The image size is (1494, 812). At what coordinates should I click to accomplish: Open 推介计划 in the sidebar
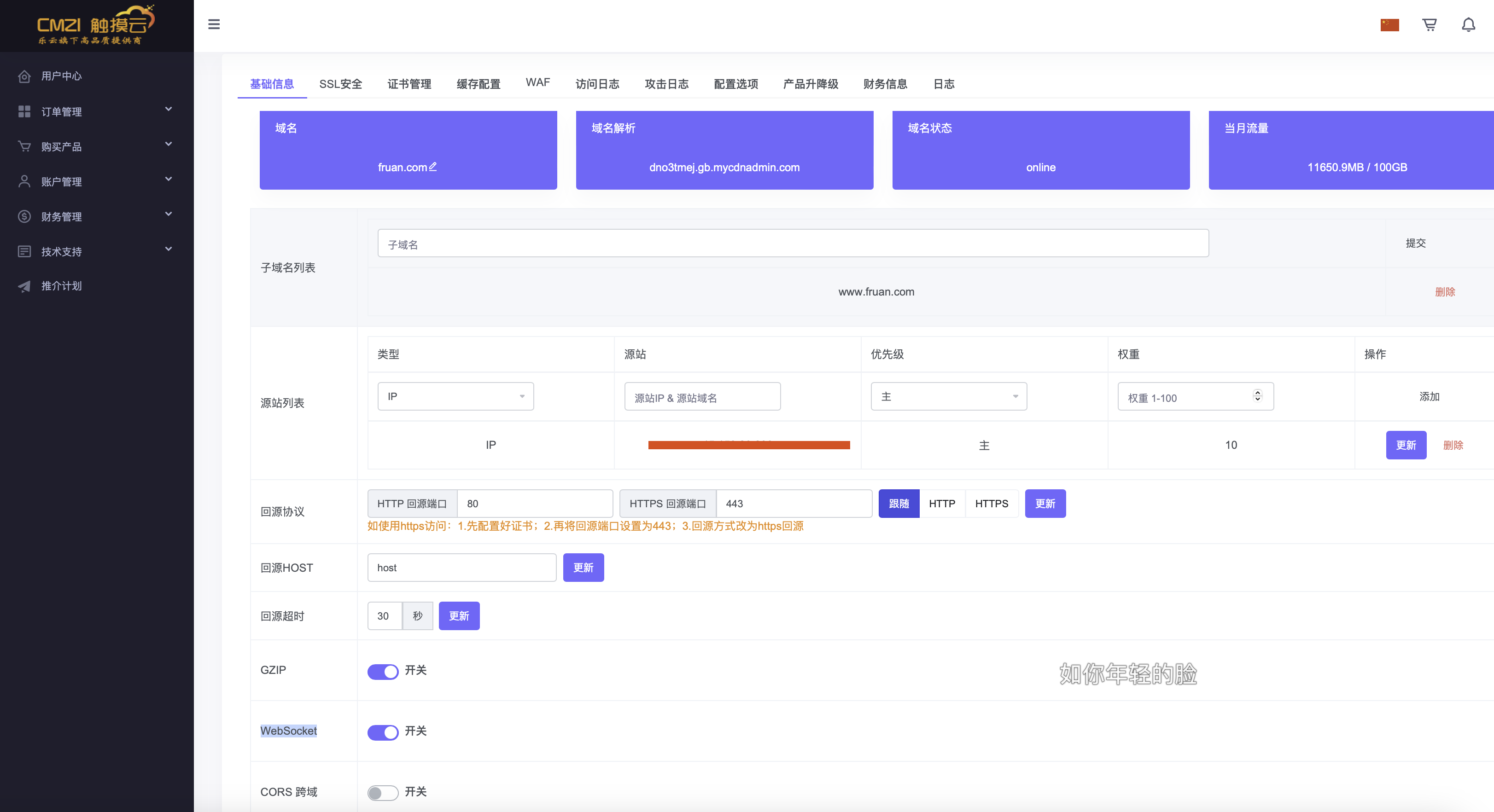pyautogui.click(x=61, y=286)
